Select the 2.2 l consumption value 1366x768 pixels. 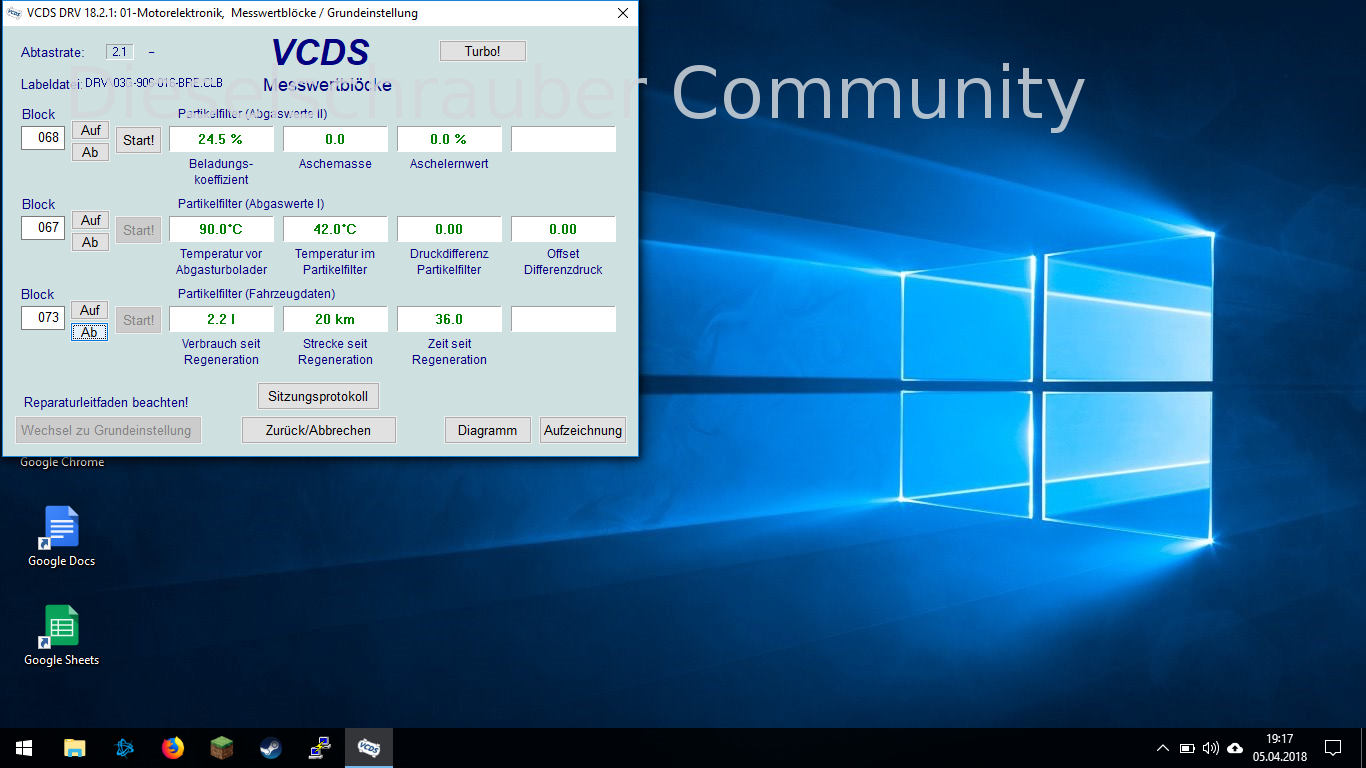point(221,319)
